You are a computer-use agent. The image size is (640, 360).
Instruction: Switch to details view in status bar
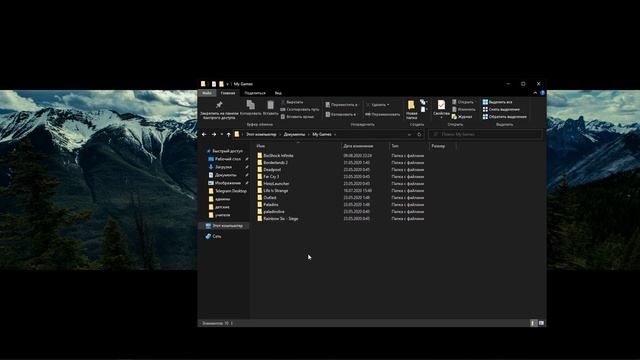click(x=533, y=323)
